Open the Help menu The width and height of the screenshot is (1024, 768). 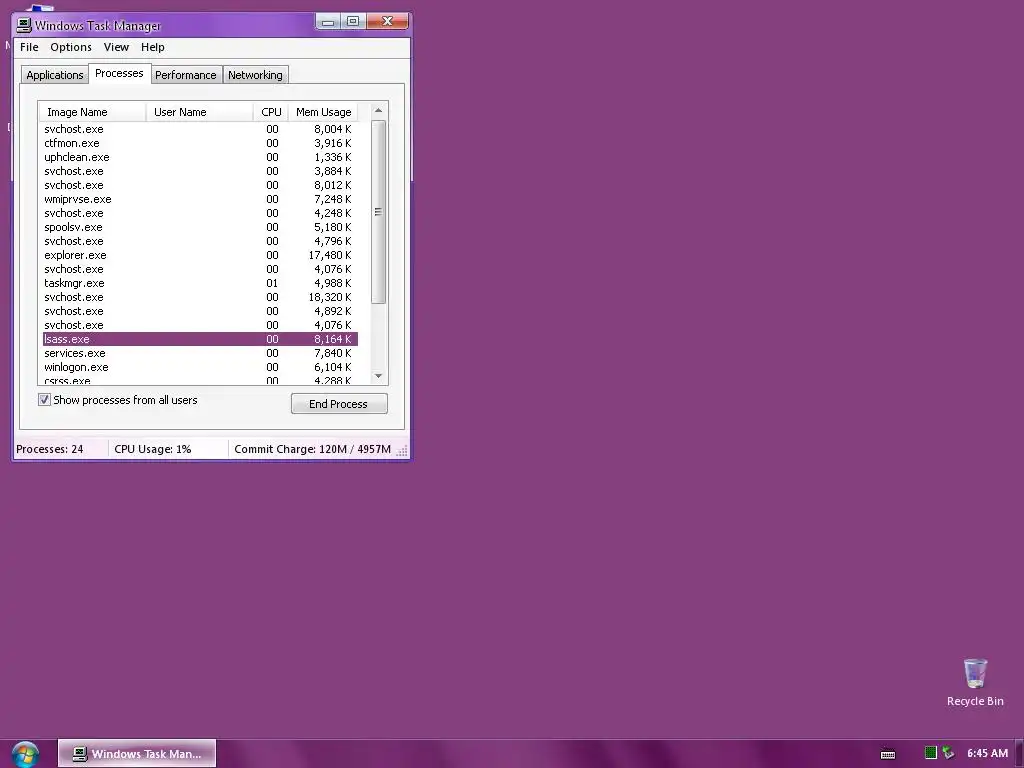click(153, 47)
